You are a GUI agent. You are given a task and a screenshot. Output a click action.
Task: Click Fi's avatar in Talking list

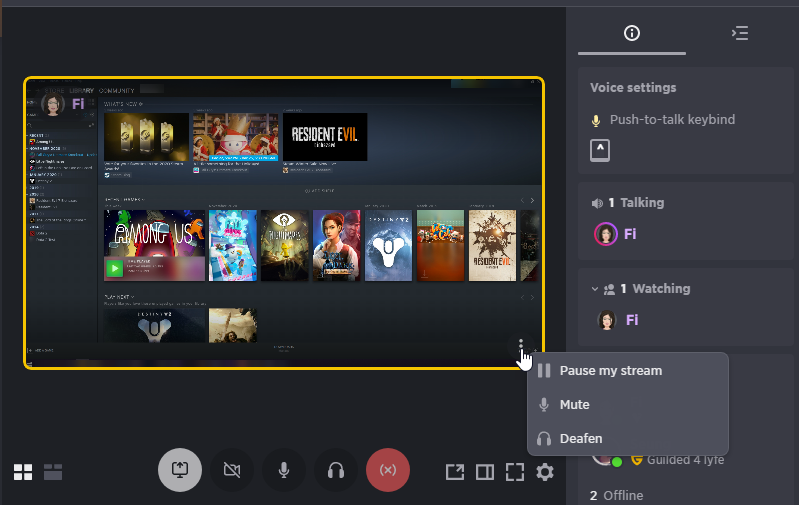606,234
